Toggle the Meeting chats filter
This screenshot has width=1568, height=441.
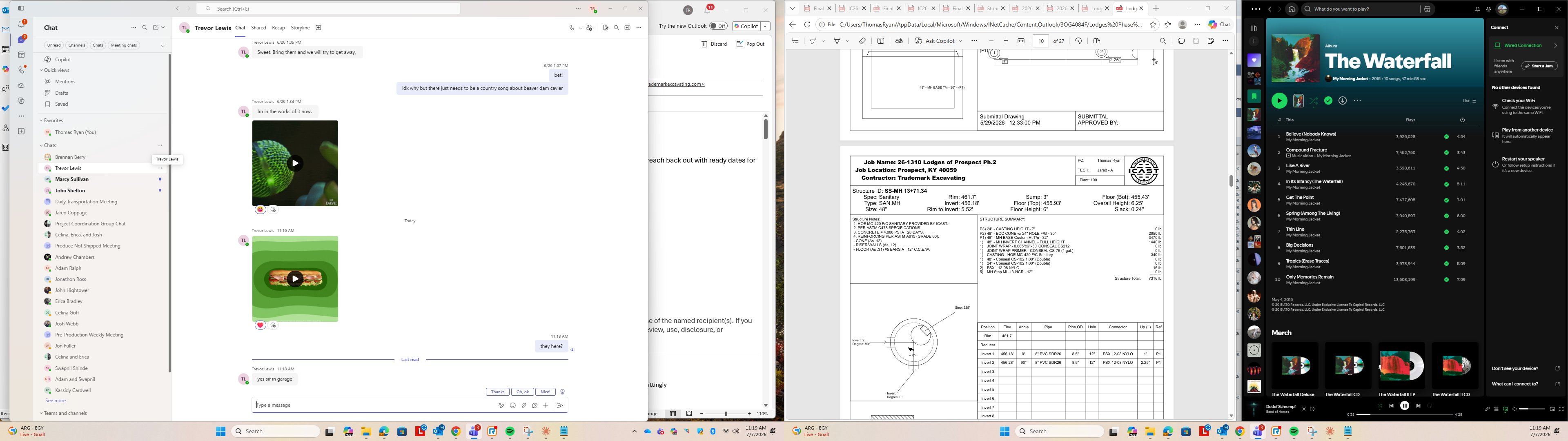pos(124,45)
